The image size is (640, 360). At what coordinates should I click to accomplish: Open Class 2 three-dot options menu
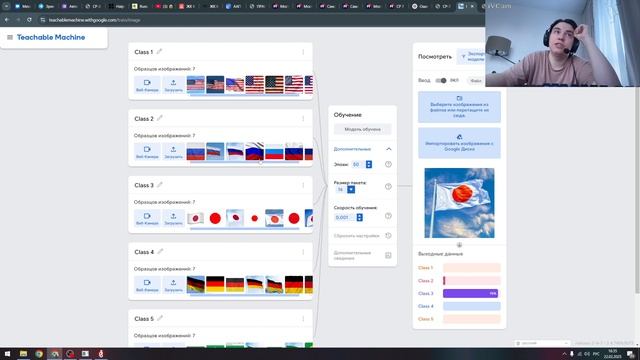[303, 118]
